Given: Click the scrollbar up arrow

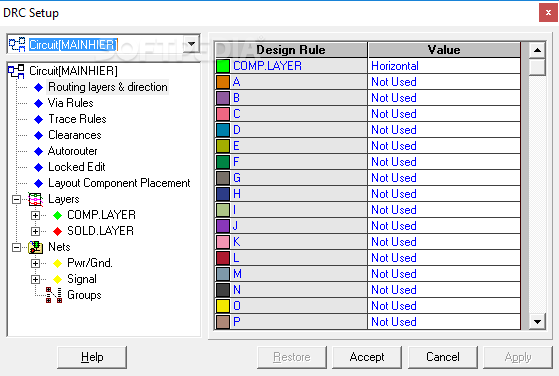Looking at the screenshot, I should click(x=537, y=50).
